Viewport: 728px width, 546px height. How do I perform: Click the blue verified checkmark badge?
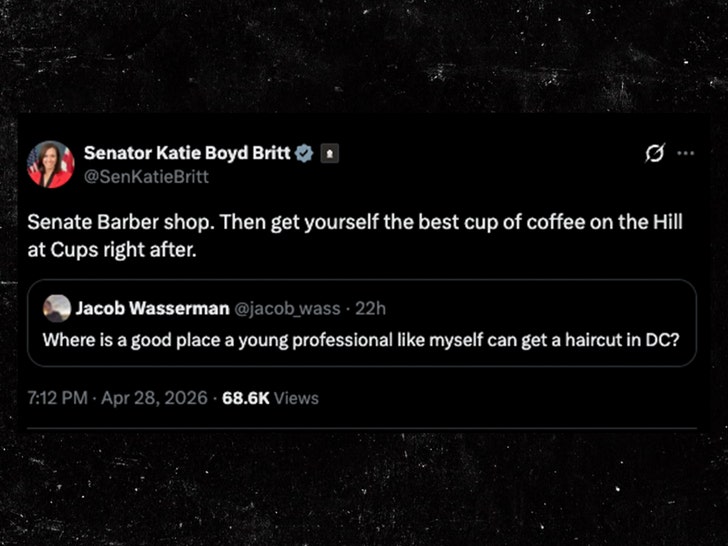click(304, 154)
